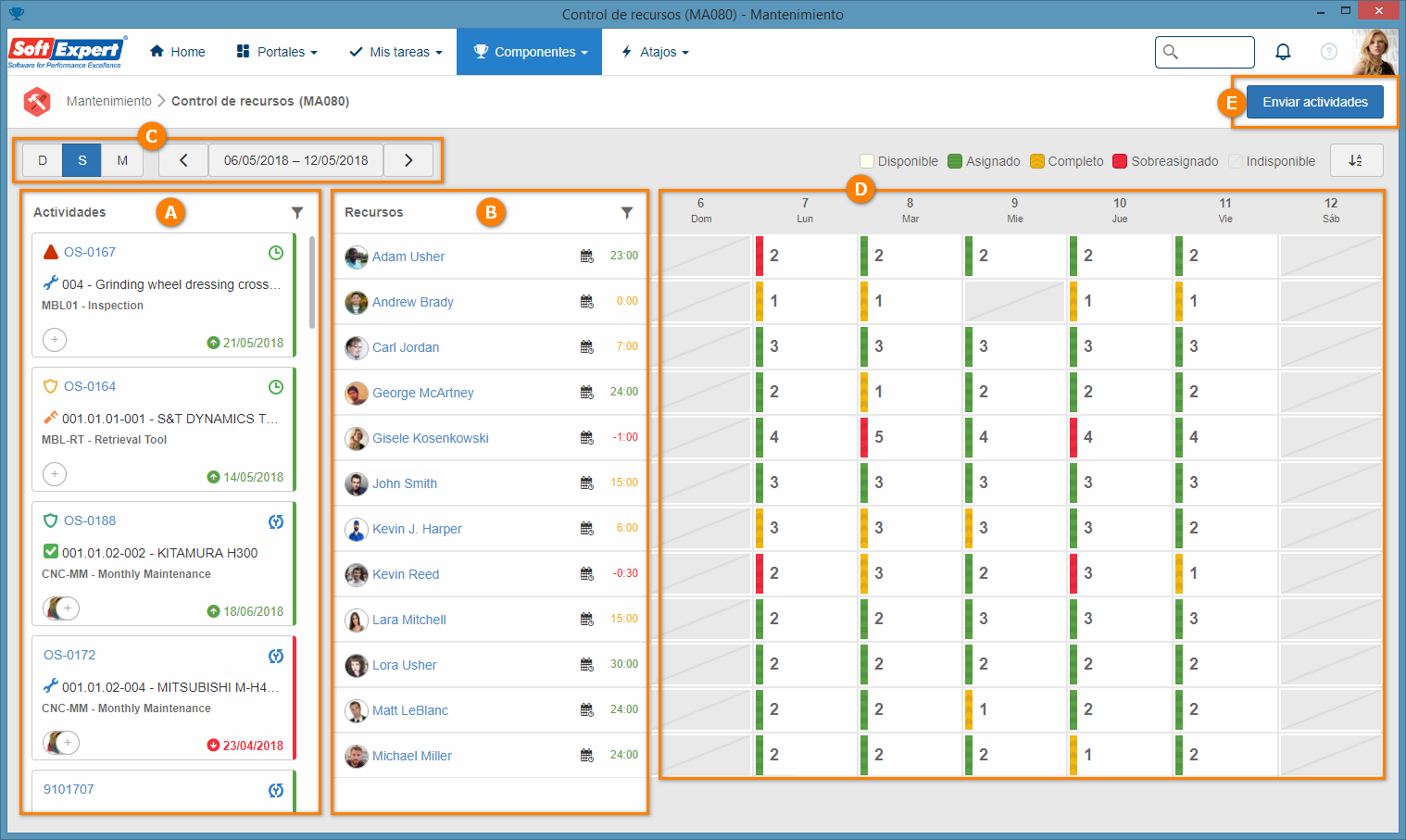Open calendar icon for Adam Usher
This screenshot has height=840, width=1406.
tap(586, 257)
